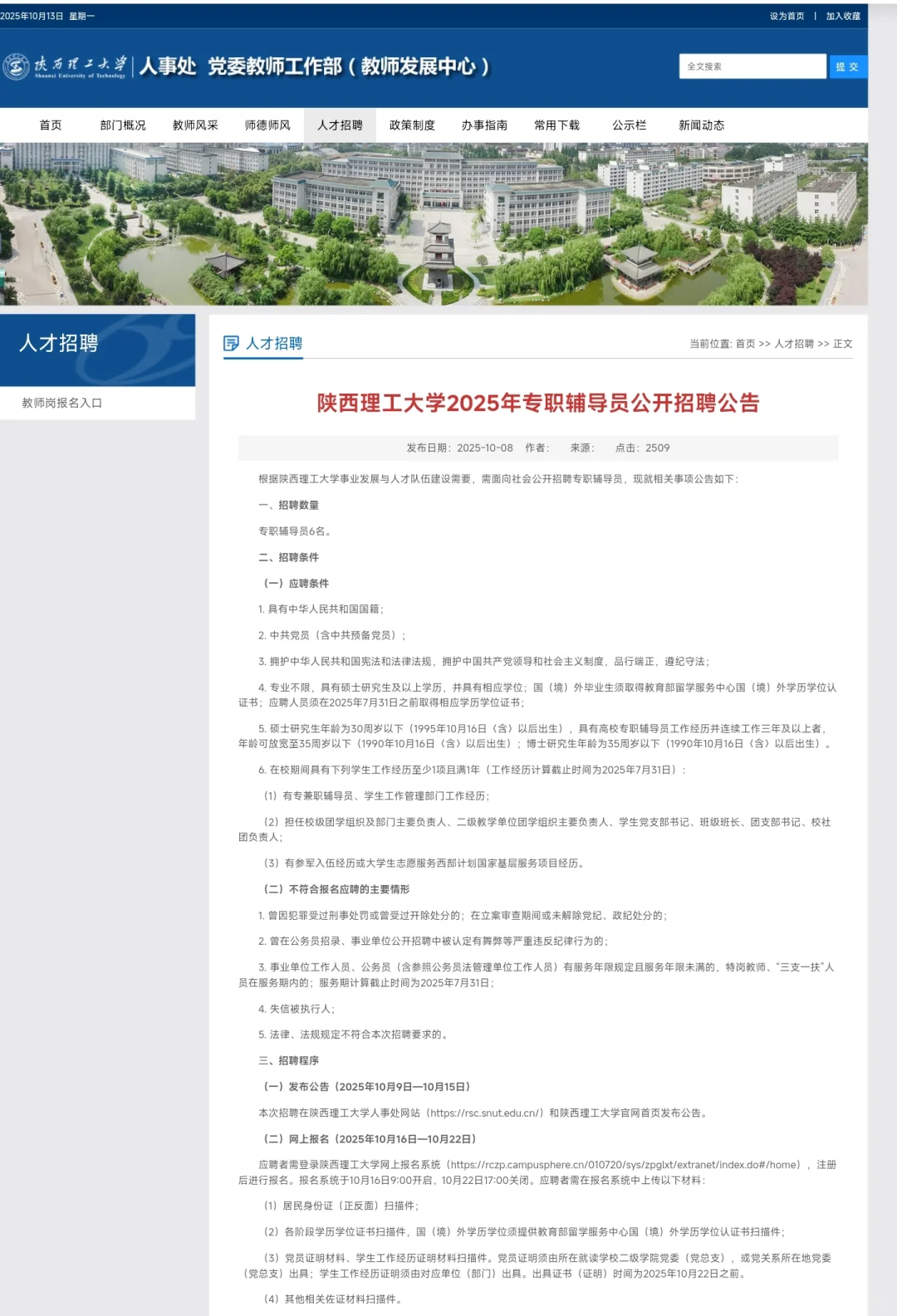Go to the 办事指南 navigation item
897x1316 pixels.
pyautogui.click(x=484, y=125)
